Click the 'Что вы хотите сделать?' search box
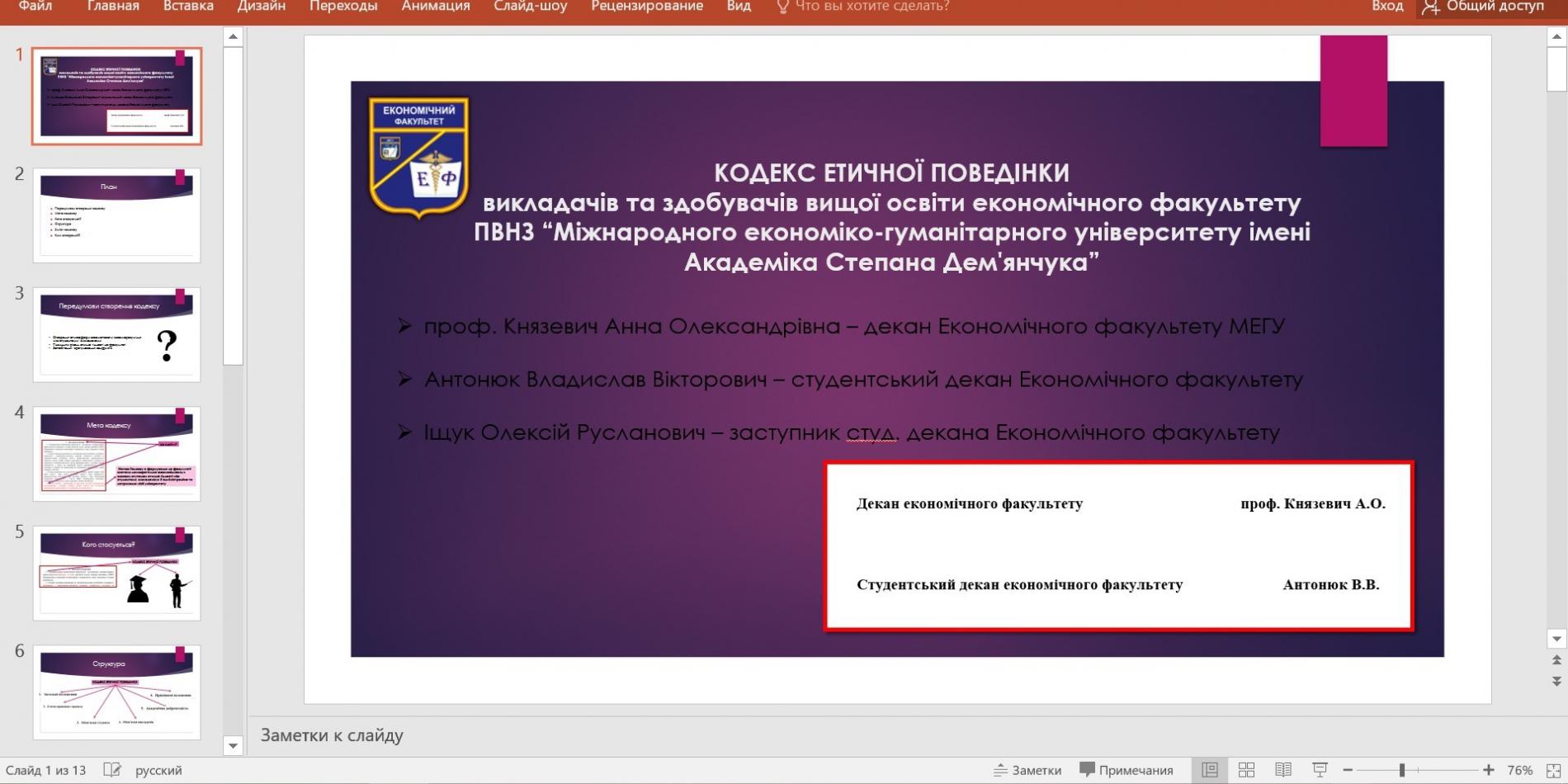This screenshot has height=784, width=1568. 872,7
